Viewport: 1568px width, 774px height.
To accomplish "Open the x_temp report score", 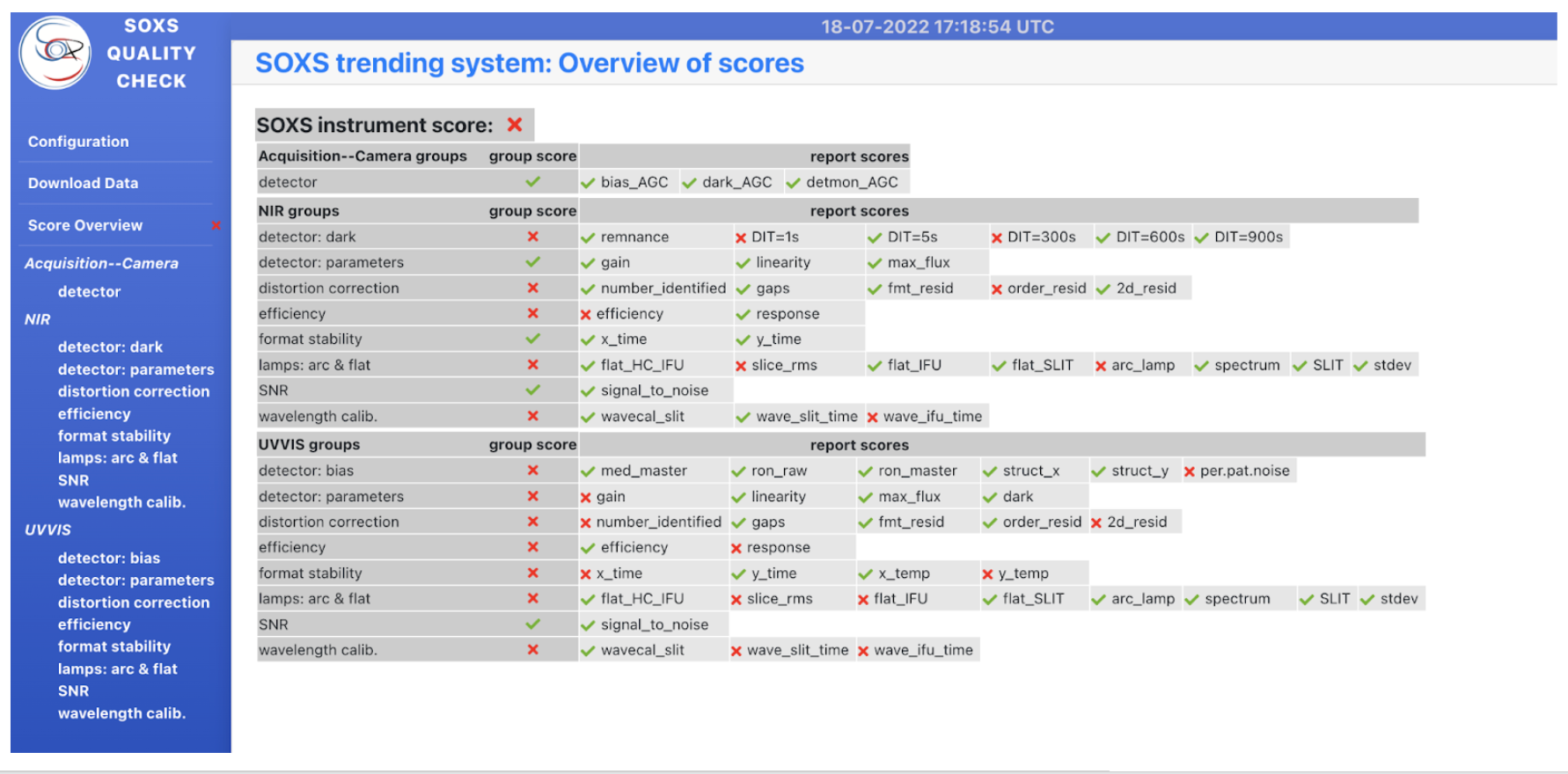I will 904,573.
